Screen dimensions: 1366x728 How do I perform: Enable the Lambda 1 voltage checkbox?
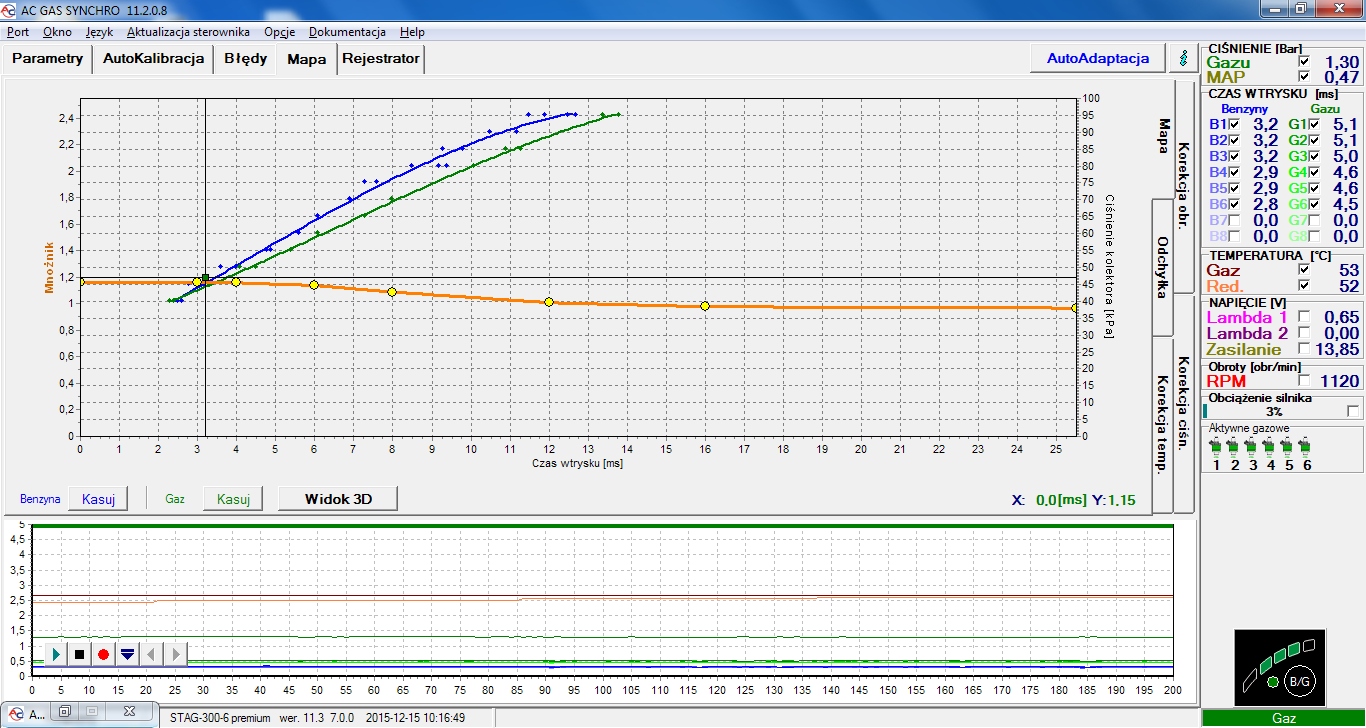coord(1303,317)
